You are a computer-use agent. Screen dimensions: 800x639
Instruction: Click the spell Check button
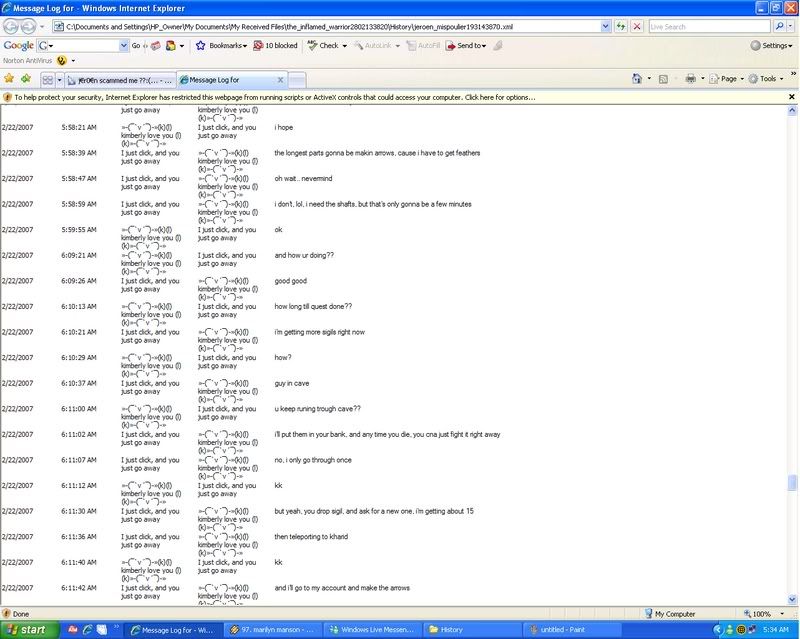click(x=323, y=45)
